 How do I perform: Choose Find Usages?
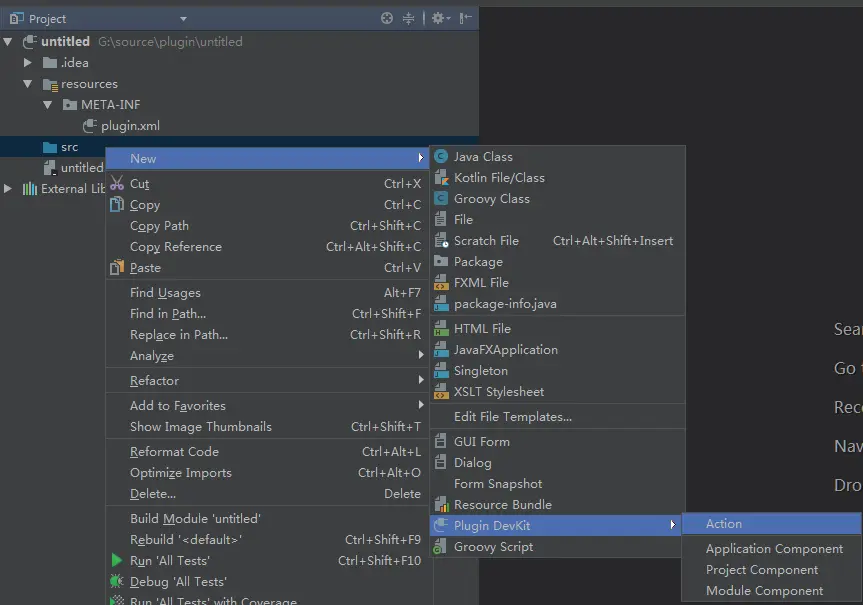point(267,293)
